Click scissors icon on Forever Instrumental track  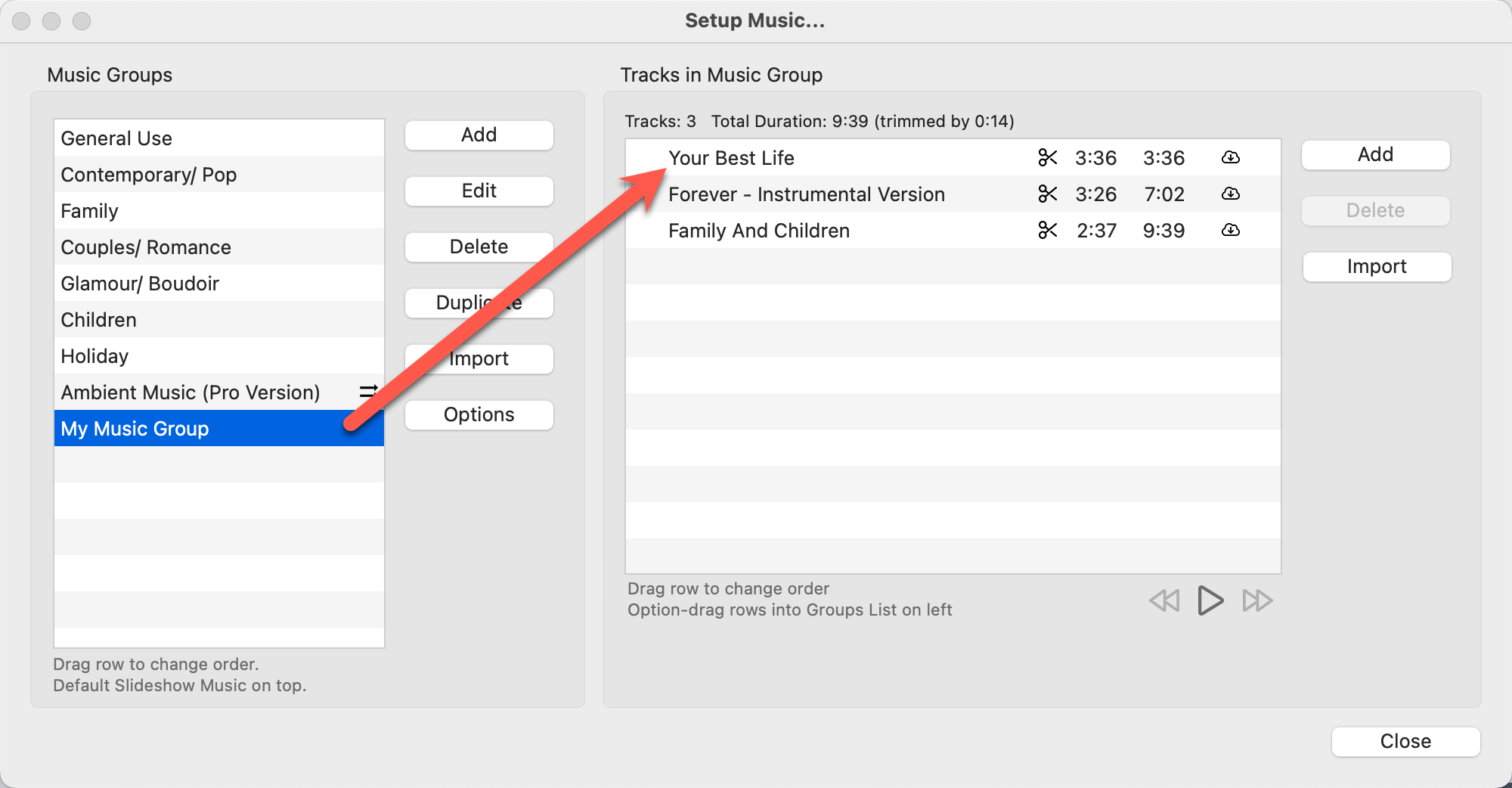pos(1047,194)
